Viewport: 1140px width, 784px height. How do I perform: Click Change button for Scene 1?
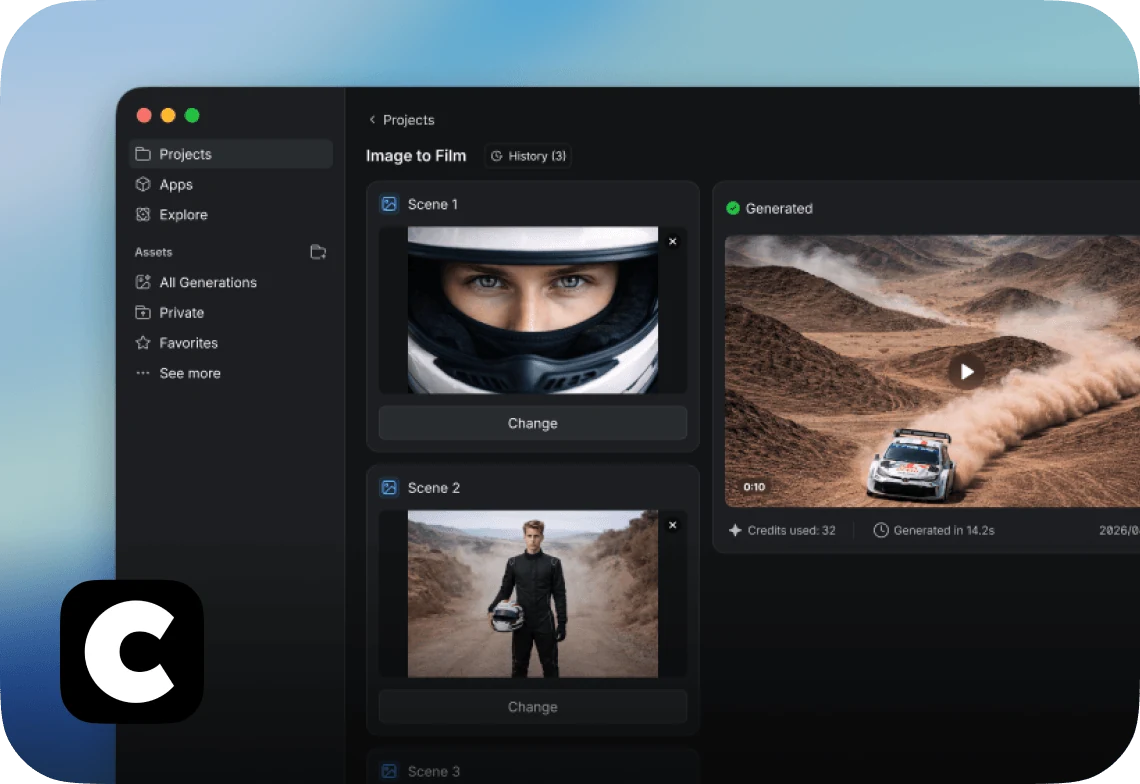(533, 423)
